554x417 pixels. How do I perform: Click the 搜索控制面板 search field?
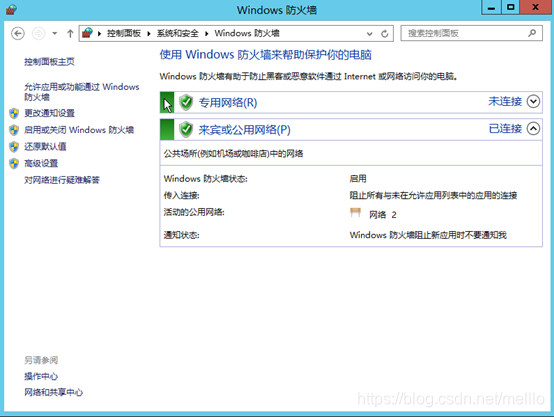click(471, 33)
